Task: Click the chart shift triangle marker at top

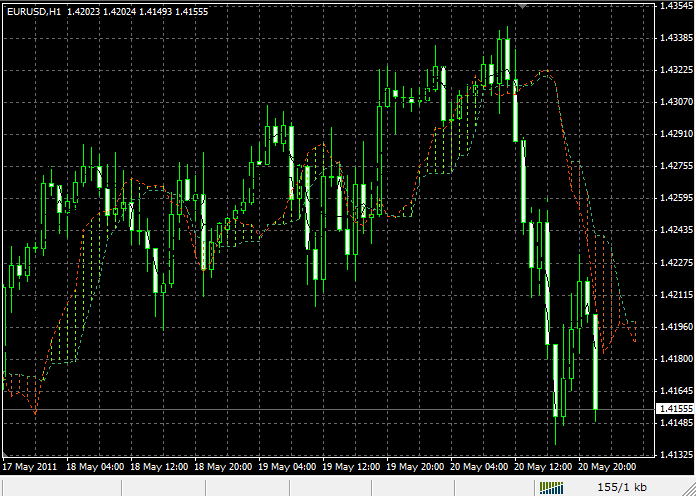Action: coord(523,6)
